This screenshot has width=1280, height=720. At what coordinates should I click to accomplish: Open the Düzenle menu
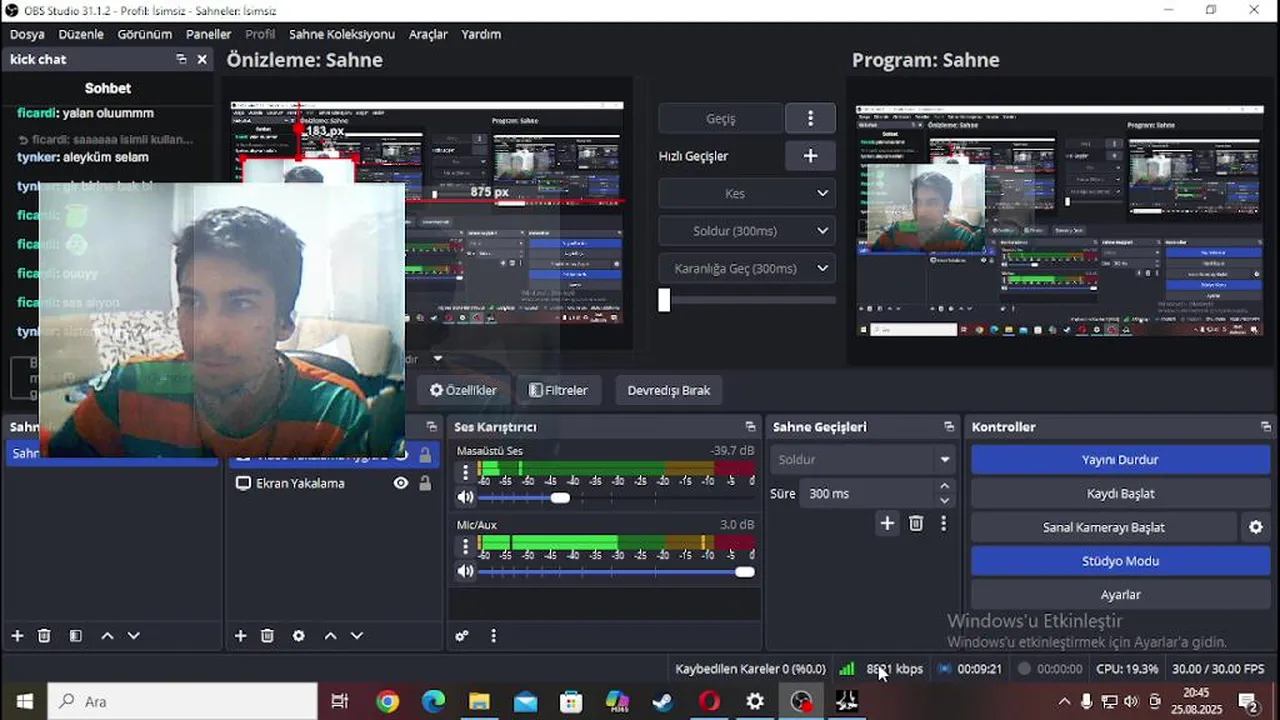point(81,34)
